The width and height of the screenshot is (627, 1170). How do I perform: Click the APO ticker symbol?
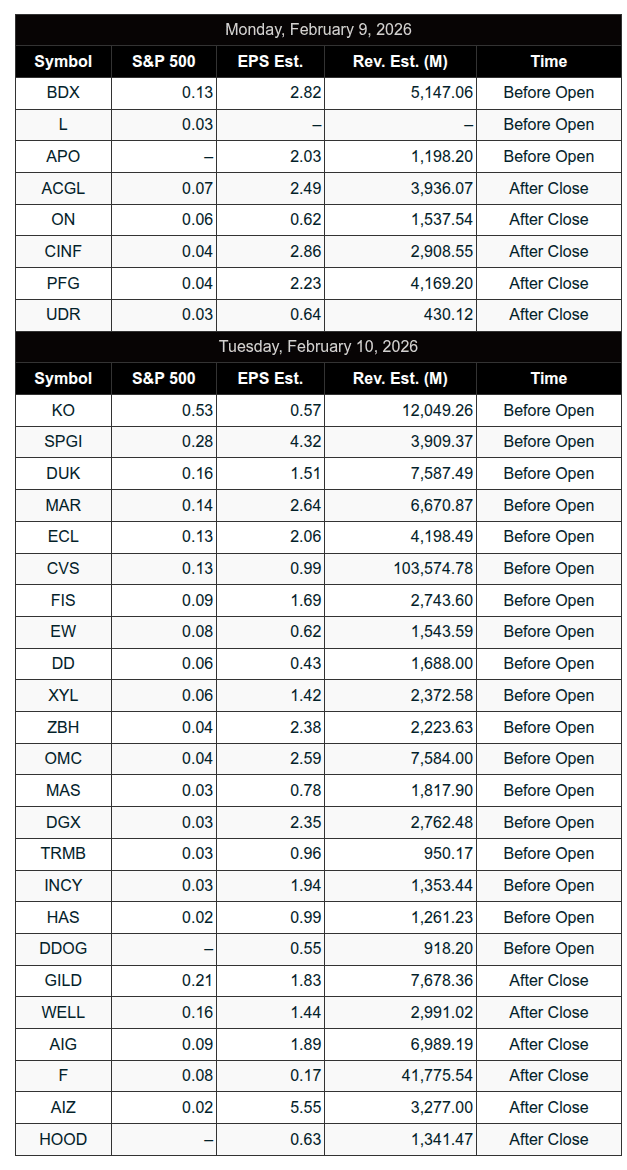click(x=63, y=156)
